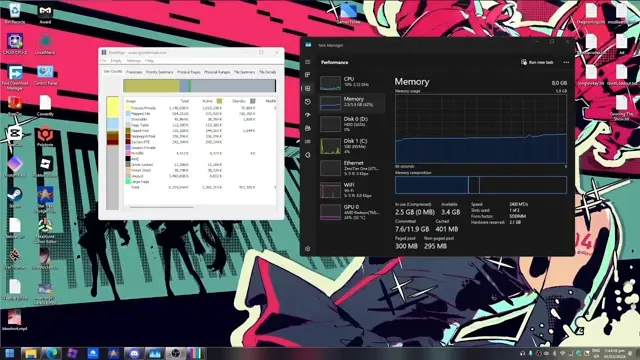The height and width of the screenshot is (360, 640).
Task: Select Performance page icon in Task Manager sidebar
Action: (308, 88)
